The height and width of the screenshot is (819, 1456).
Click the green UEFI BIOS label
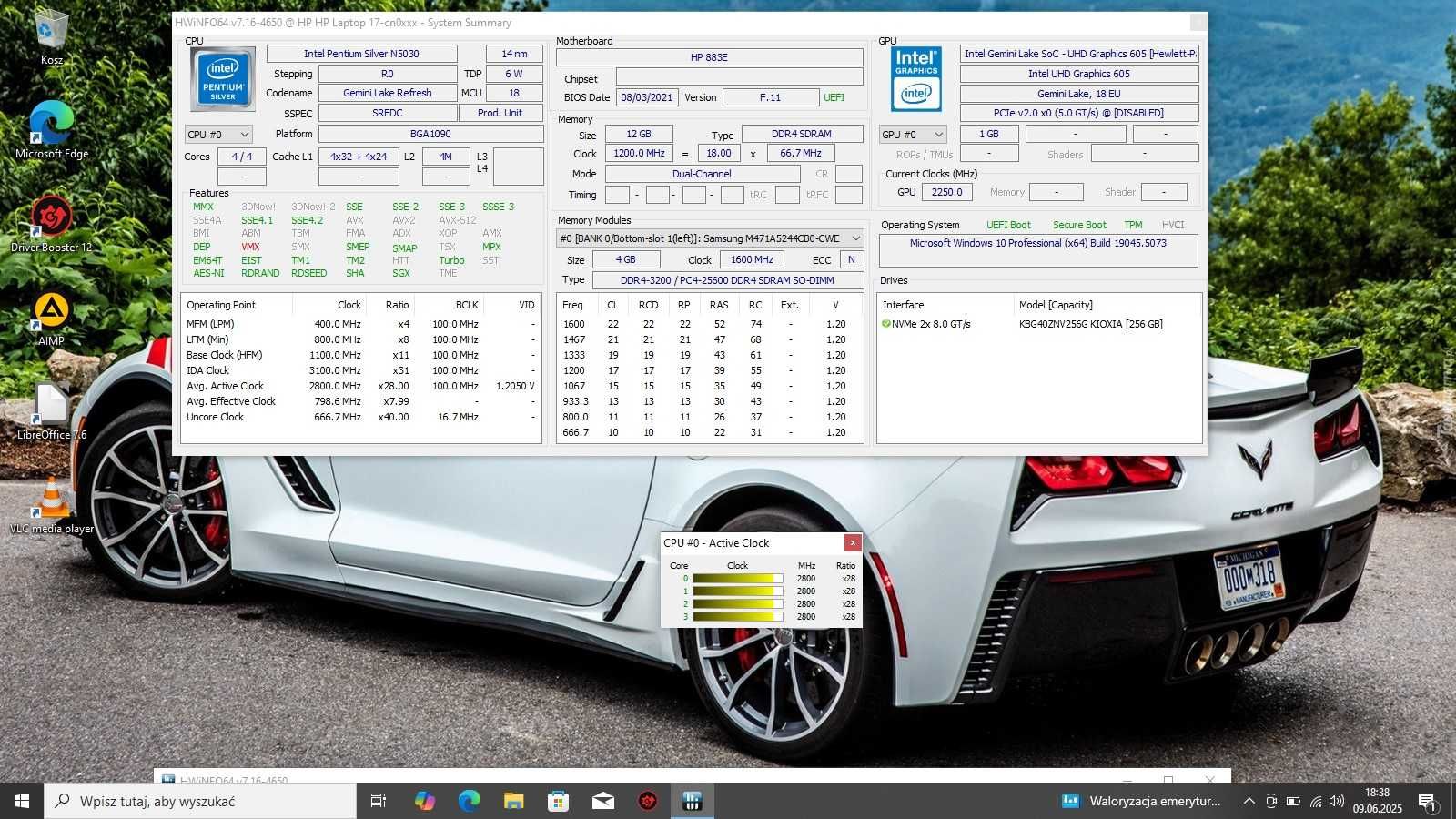coord(834,97)
